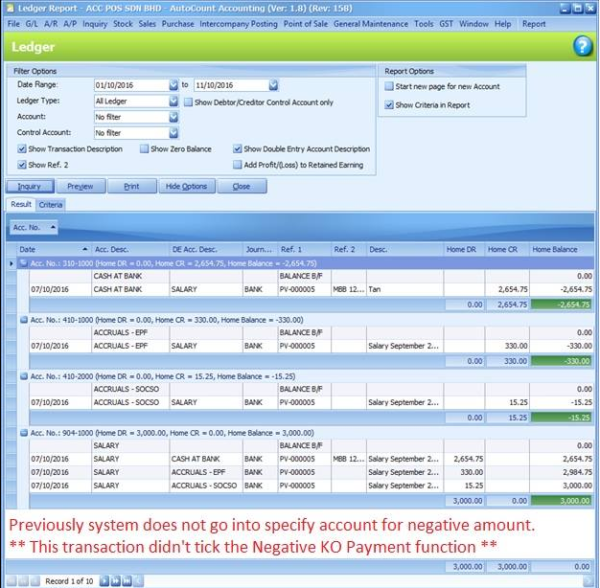The height and width of the screenshot is (588, 600).
Task: Go to next record in navigator
Action: pyautogui.click(x=104, y=581)
